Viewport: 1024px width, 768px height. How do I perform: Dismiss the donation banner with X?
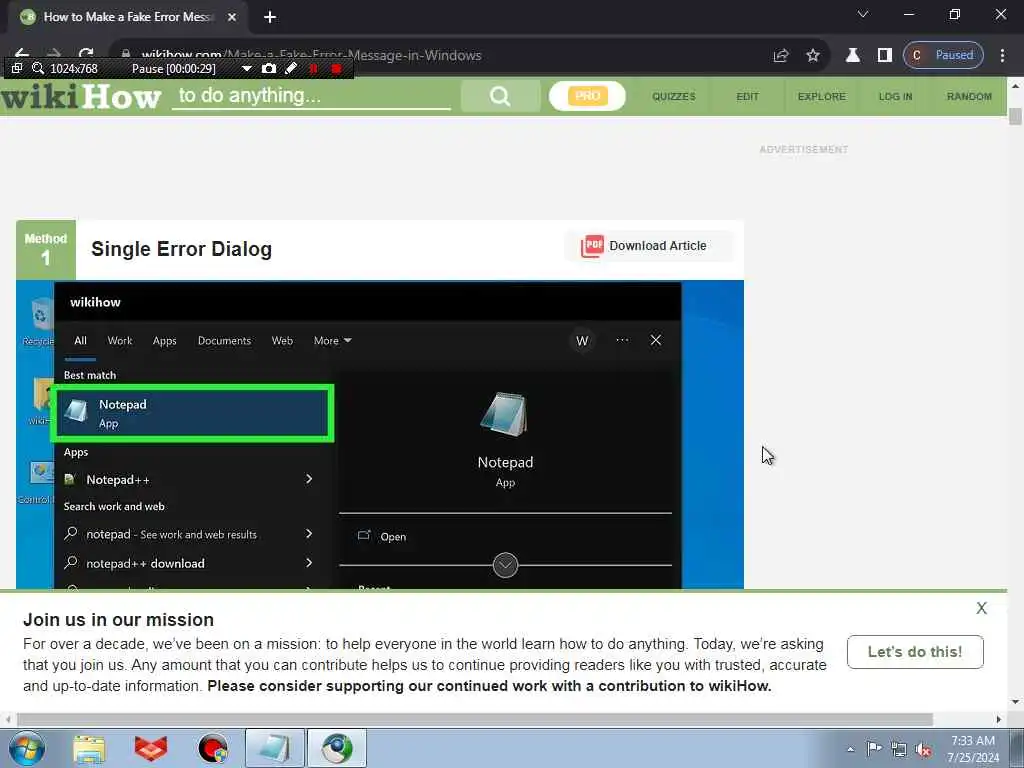click(981, 608)
